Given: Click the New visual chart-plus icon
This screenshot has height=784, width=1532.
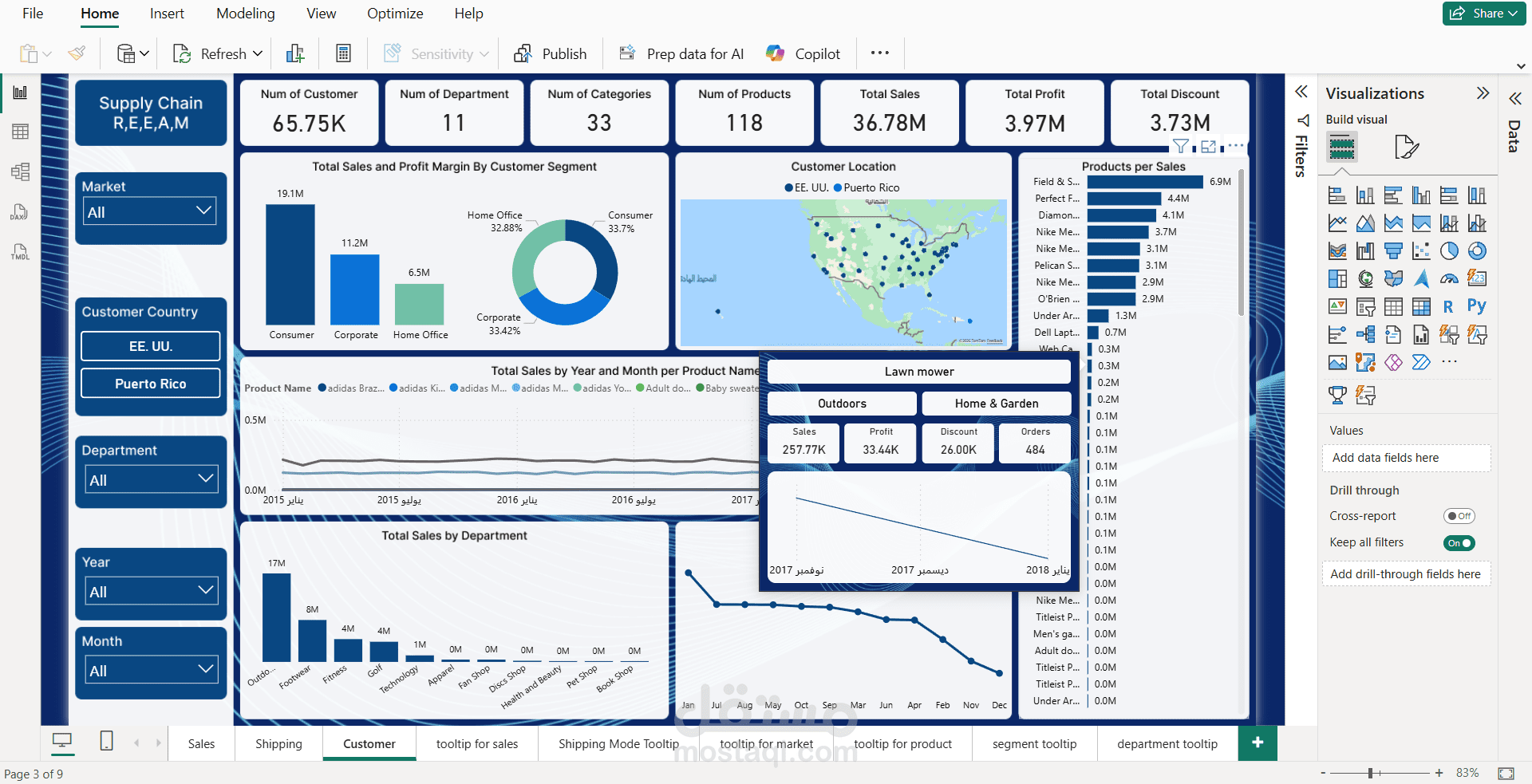Looking at the screenshot, I should 295,53.
